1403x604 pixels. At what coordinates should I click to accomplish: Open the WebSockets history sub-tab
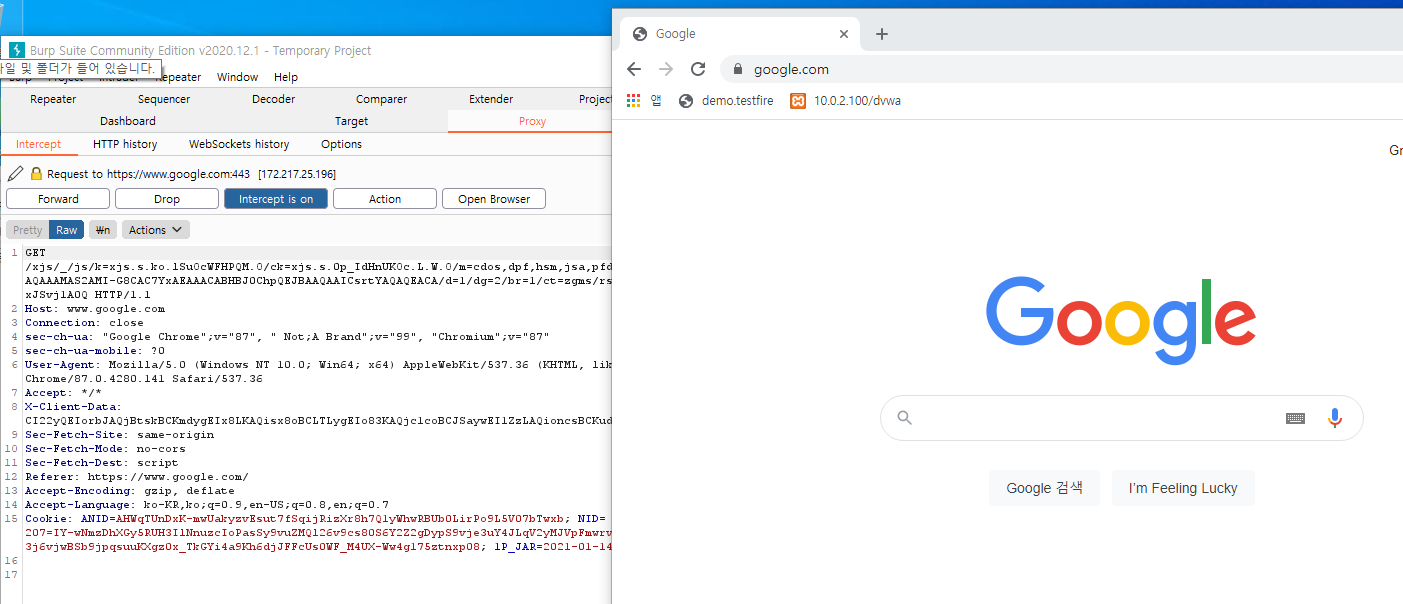click(239, 144)
